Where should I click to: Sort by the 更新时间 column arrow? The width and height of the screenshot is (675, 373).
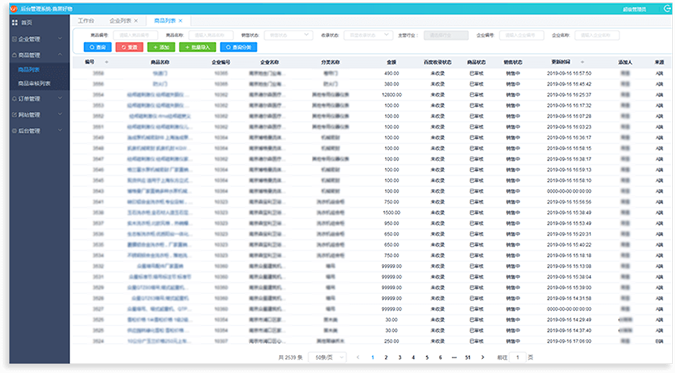[x=582, y=62]
